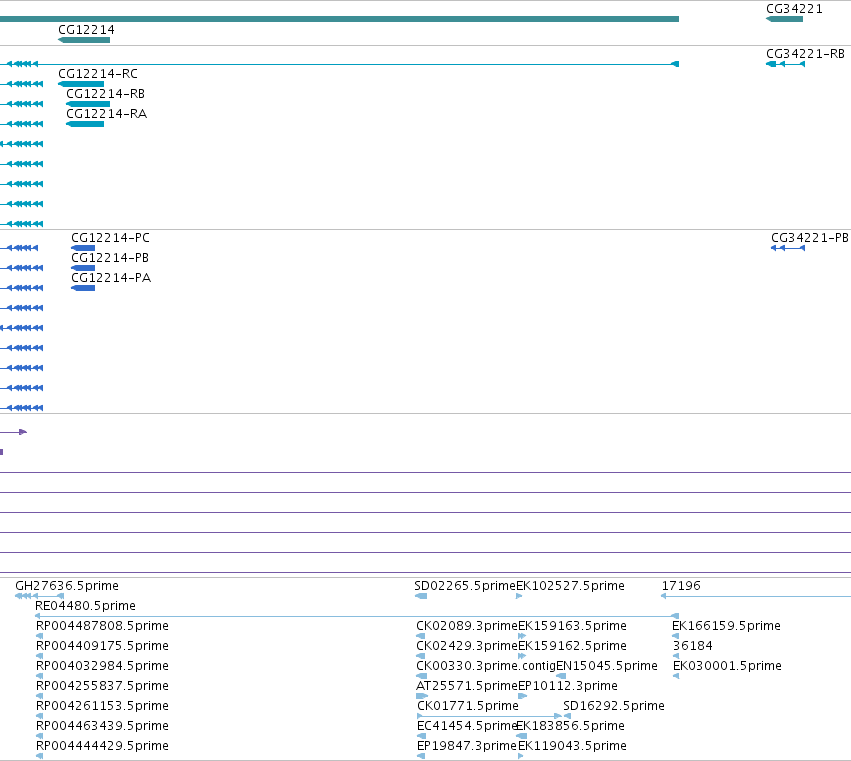
Task: Click RP004409175.5prime EST label
Action: point(102,646)
